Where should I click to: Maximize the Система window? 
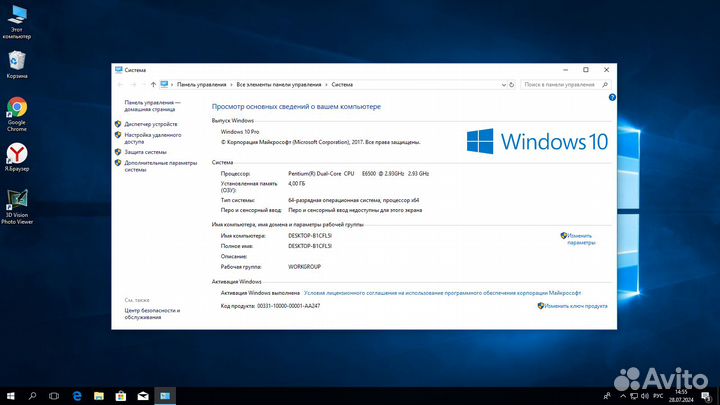(586, 70)
